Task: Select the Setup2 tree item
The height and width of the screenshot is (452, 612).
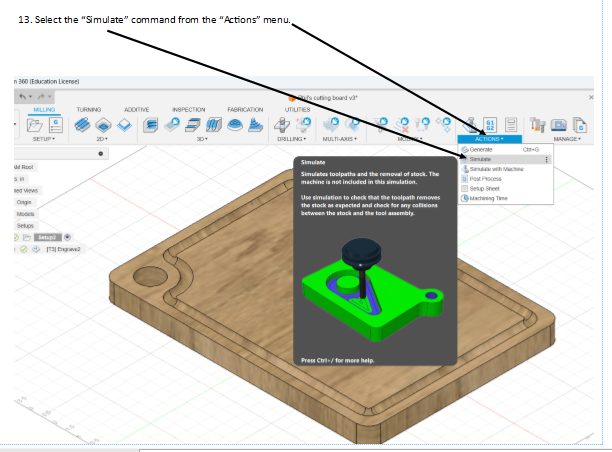Action: coord(47,237)
